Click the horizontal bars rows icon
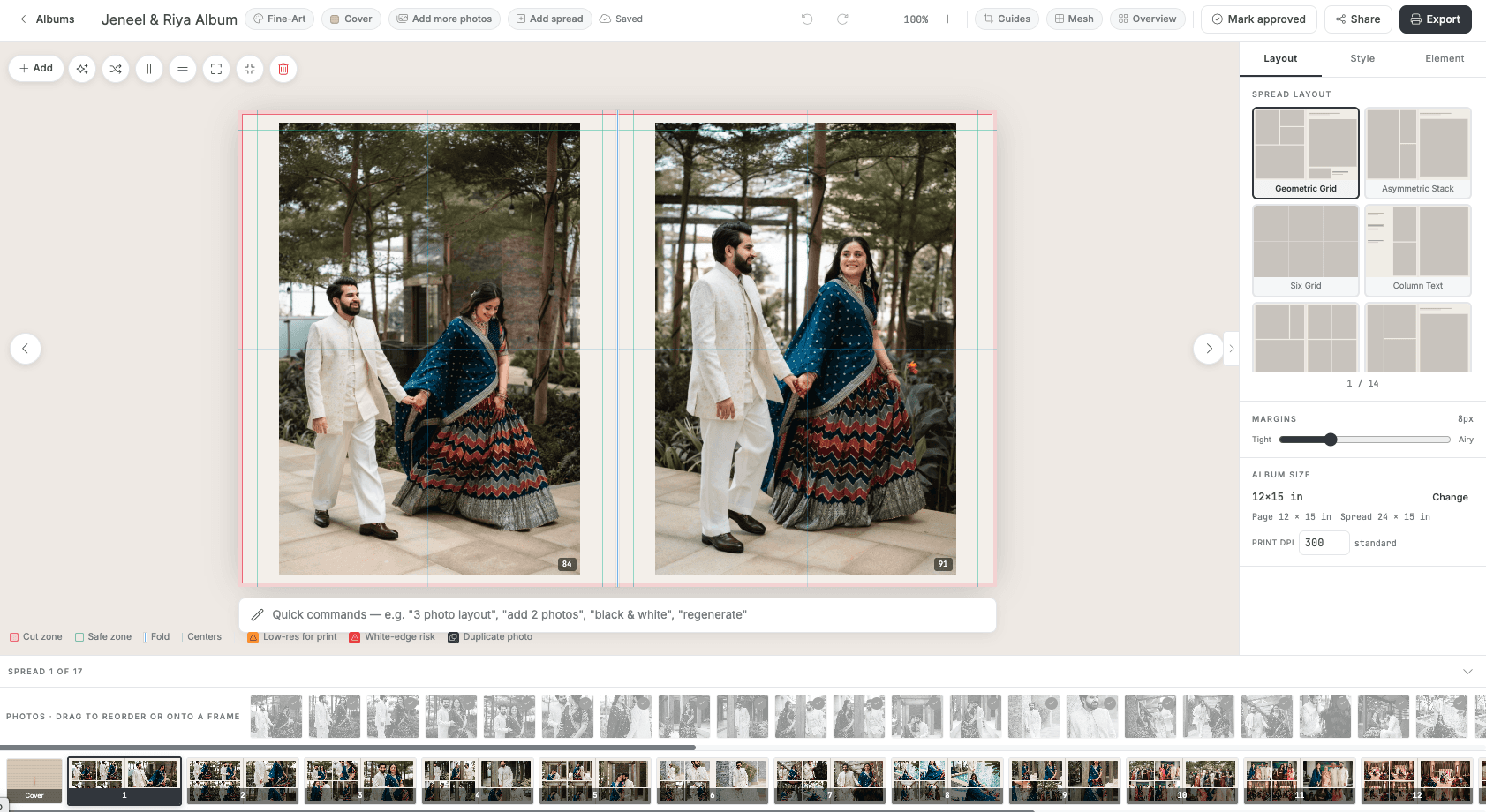The width and height of the screenshot is (1486, 812). coord(183,69)
